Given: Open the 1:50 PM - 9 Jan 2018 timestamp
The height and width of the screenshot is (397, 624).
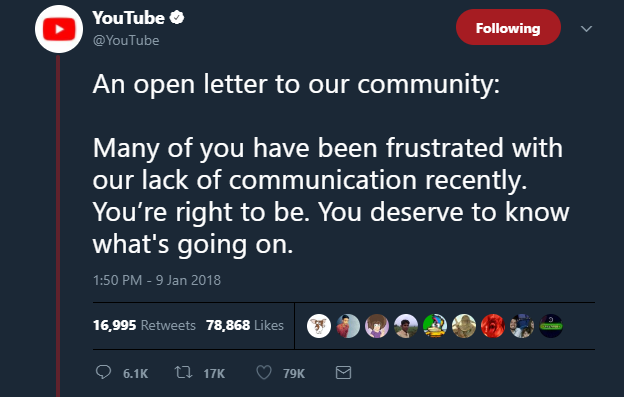Looking at the screenshot, I should (157, 280).
